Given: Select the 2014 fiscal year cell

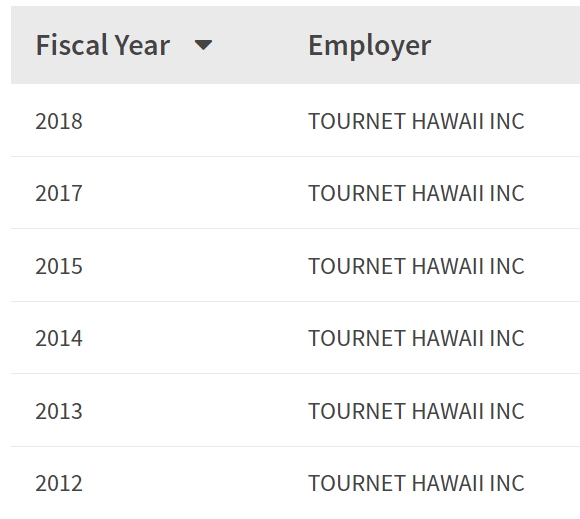Looking at the screenshot, I should click(59, 338).
